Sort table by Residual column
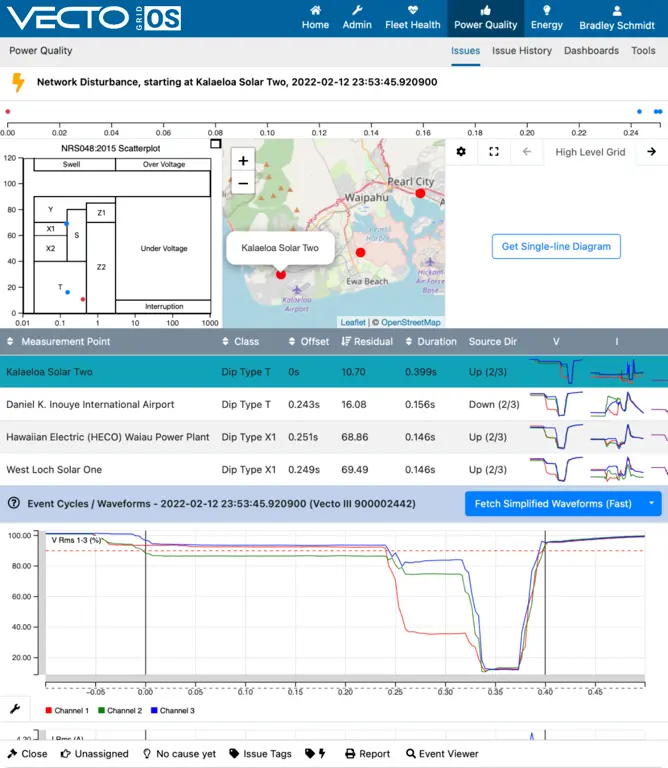This screenshot has height=768, width=668. click(x=366, y=342)
